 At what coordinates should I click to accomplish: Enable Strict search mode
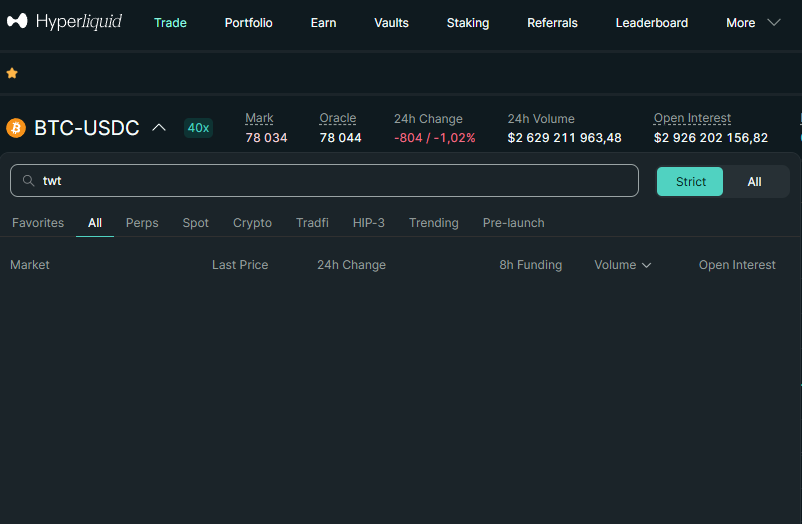click(690, 182)
